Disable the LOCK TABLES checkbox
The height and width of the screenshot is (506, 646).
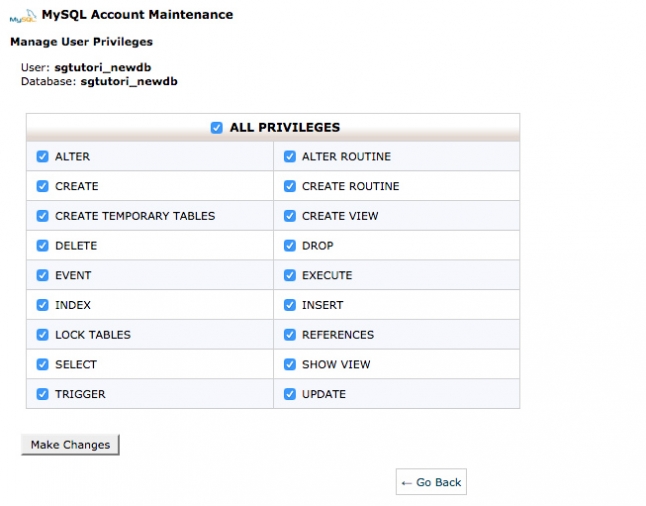(42, 335)
